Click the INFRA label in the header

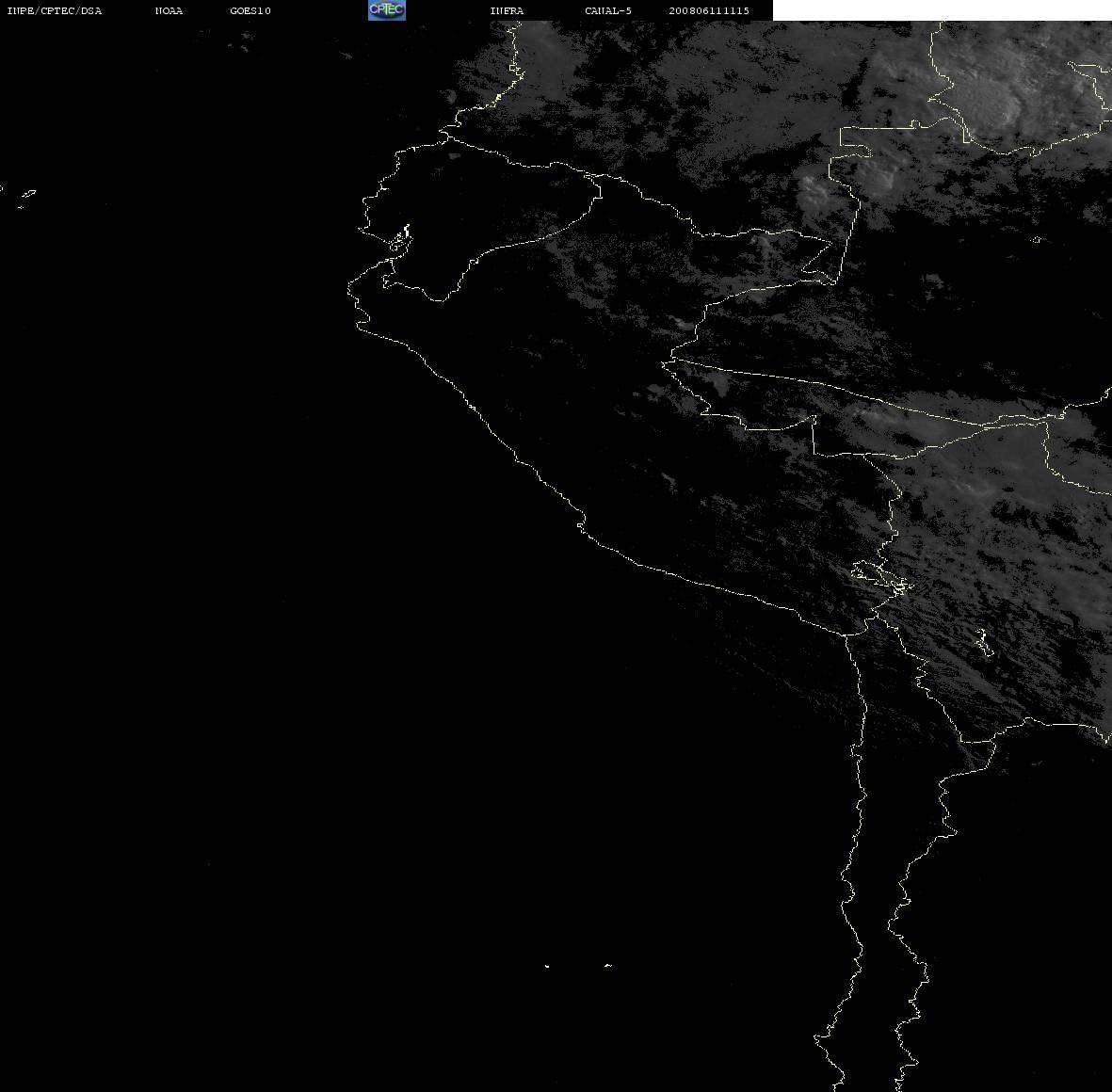507,10
